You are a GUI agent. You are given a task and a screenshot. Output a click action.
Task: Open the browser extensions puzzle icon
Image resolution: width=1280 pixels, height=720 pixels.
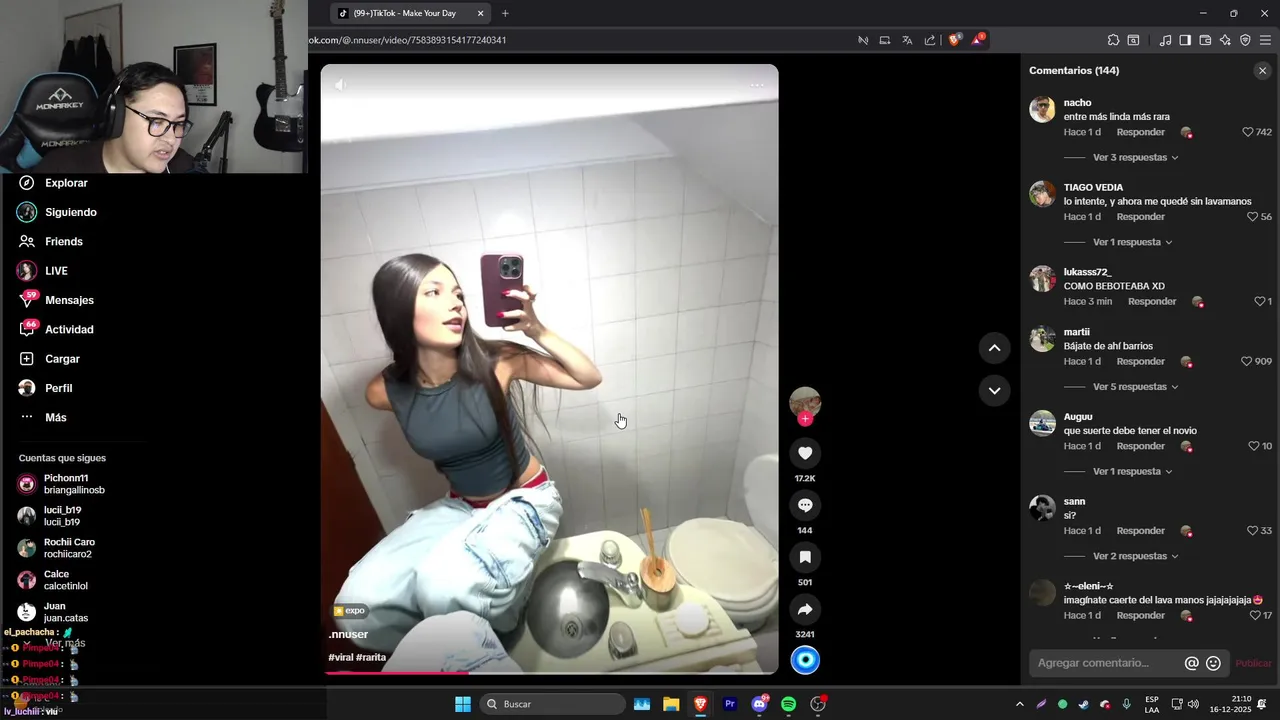[1113, 40]
